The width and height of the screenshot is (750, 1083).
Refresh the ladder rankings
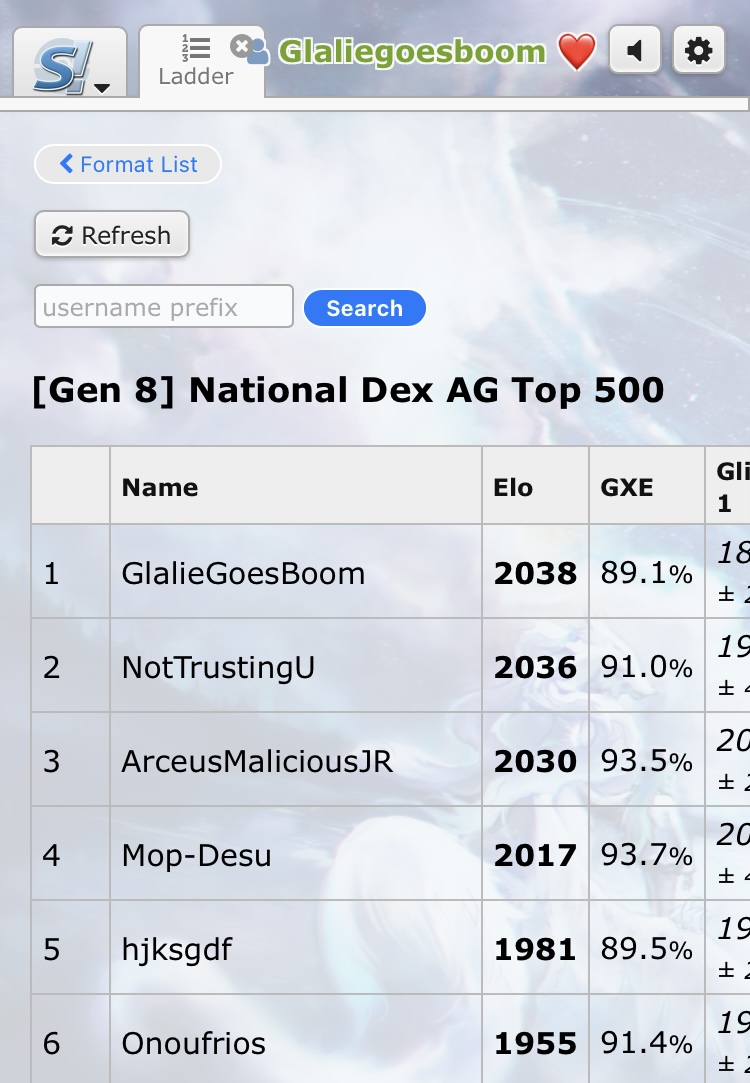(112, 235)
